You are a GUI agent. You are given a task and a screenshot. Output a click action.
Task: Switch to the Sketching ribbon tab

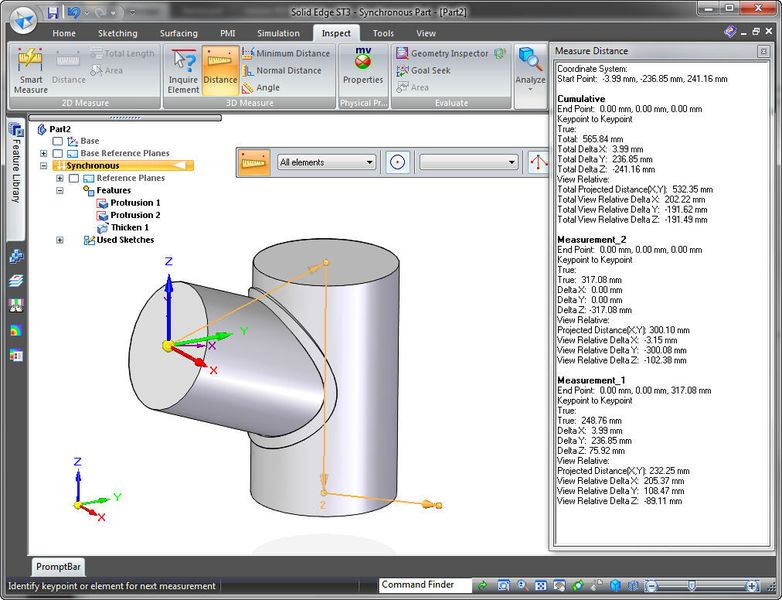(117, 33)
